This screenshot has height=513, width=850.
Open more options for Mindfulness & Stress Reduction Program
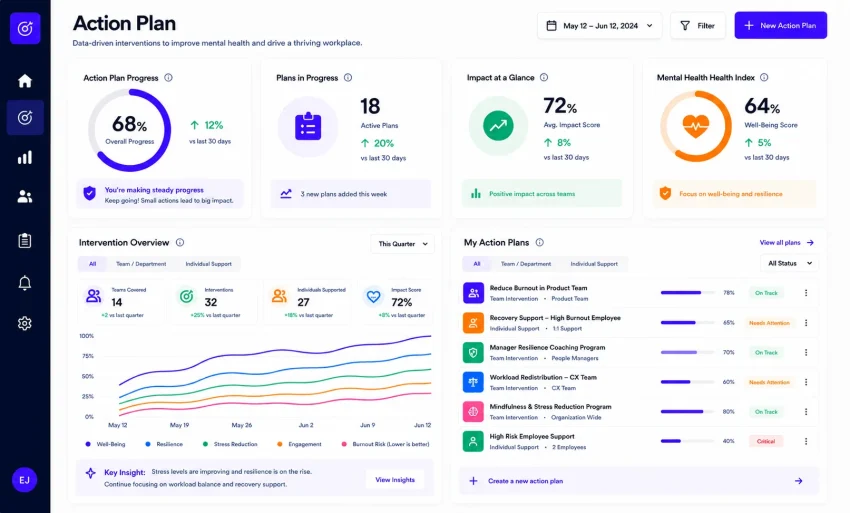click(x=806, y=412)
